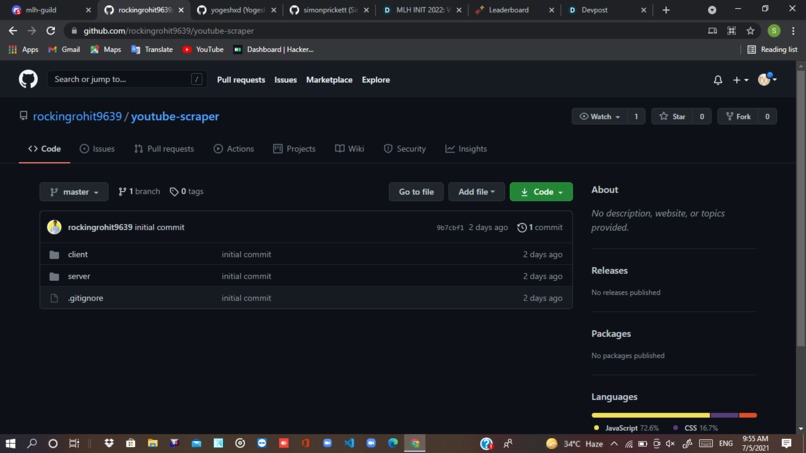The width and height of the screenshot is (806, 453).
Task: View the 0 tags link
Action: (187, 191)
